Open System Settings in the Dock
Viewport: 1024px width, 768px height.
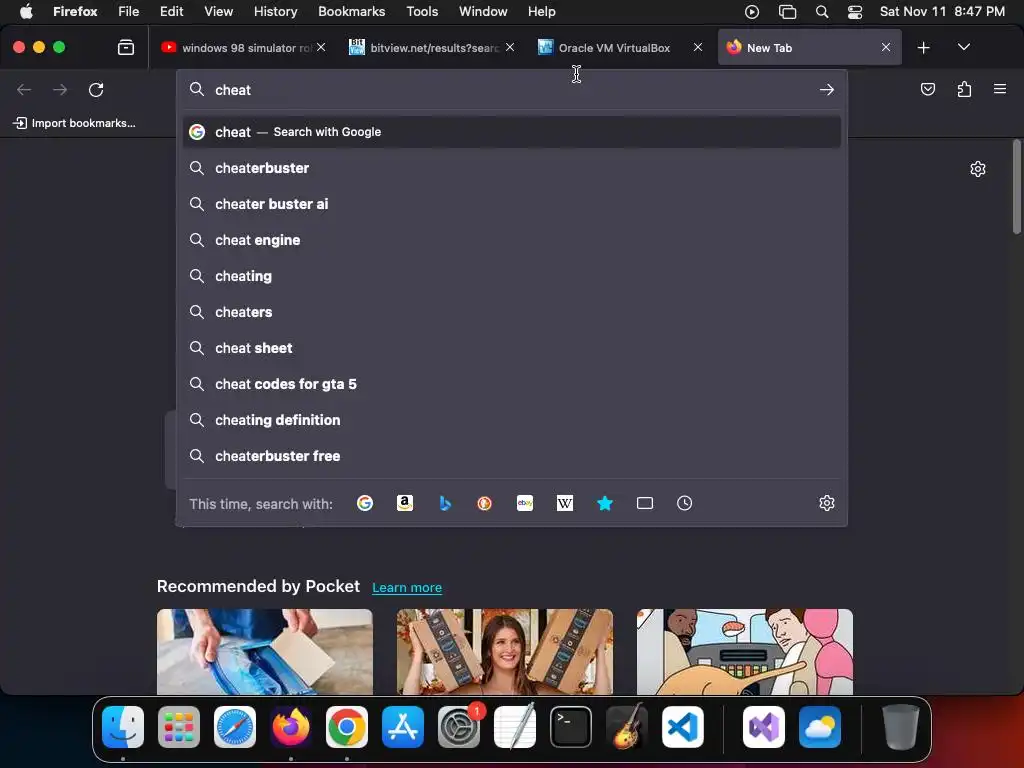[458, 727]
